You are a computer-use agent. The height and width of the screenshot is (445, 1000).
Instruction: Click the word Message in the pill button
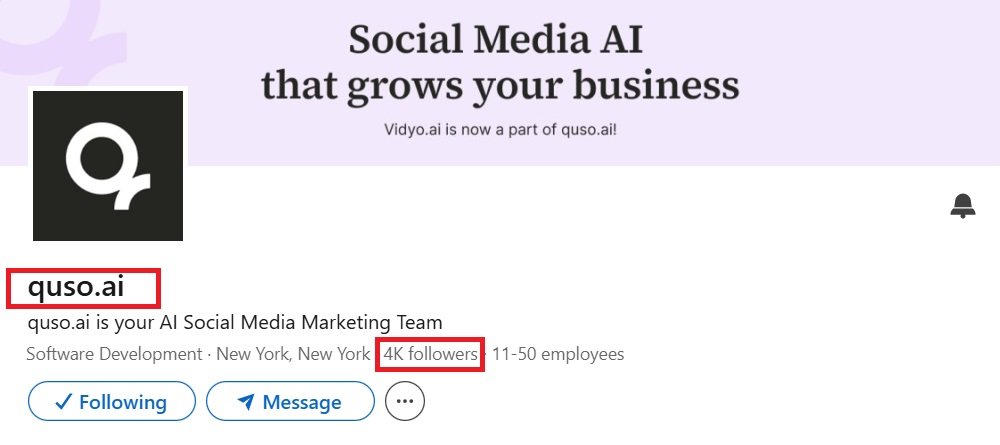pyautogui.click(x=302, y=402)
